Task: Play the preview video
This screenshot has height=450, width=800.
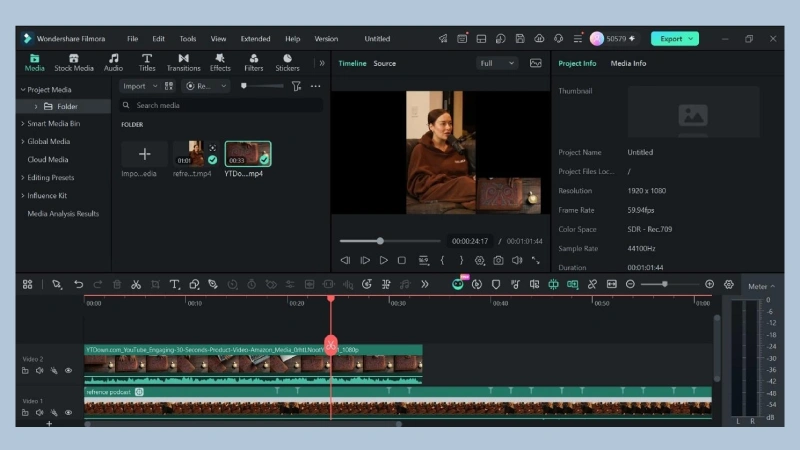Action: 384,260
